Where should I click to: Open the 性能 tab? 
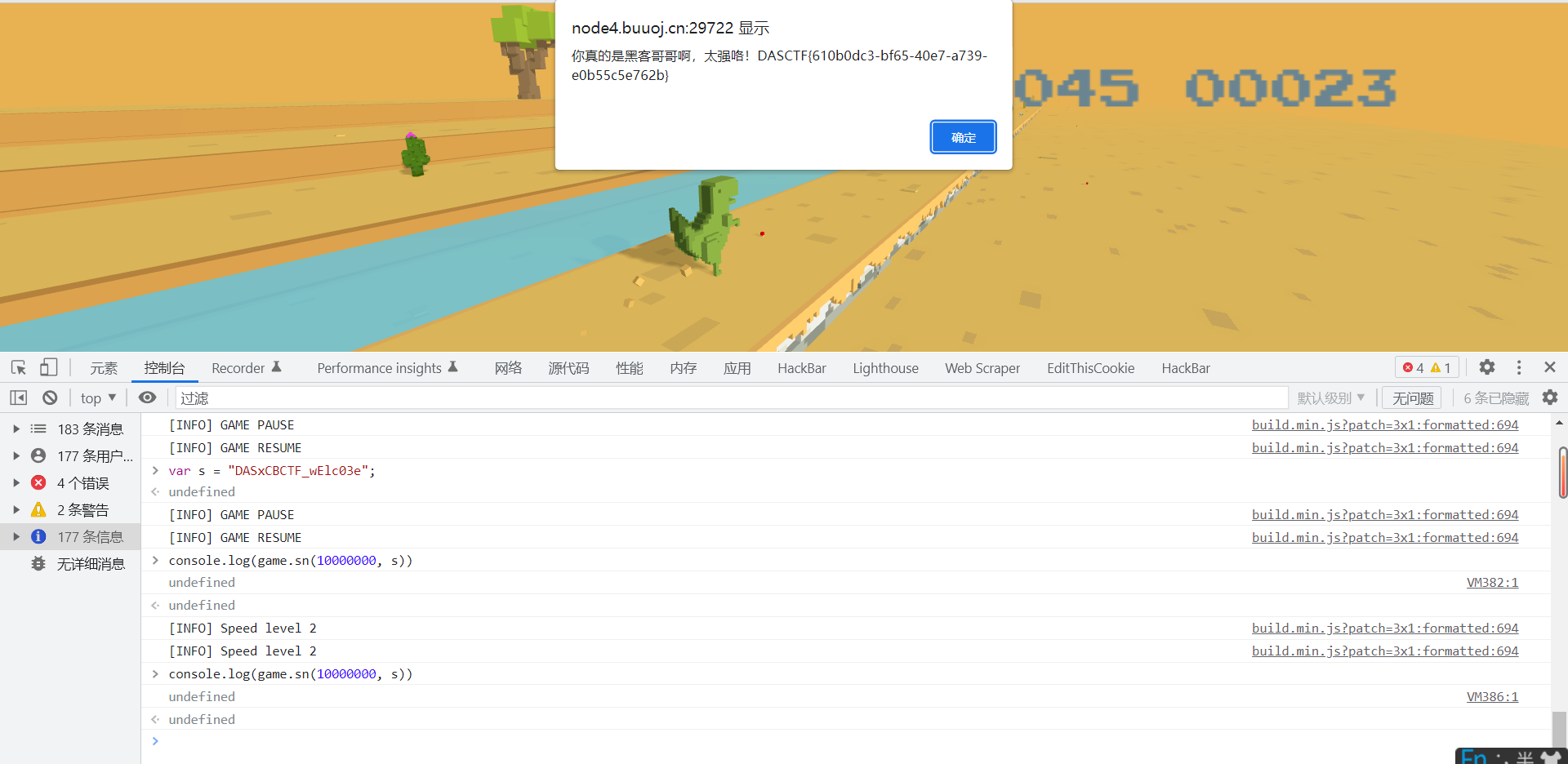[630, 368]
